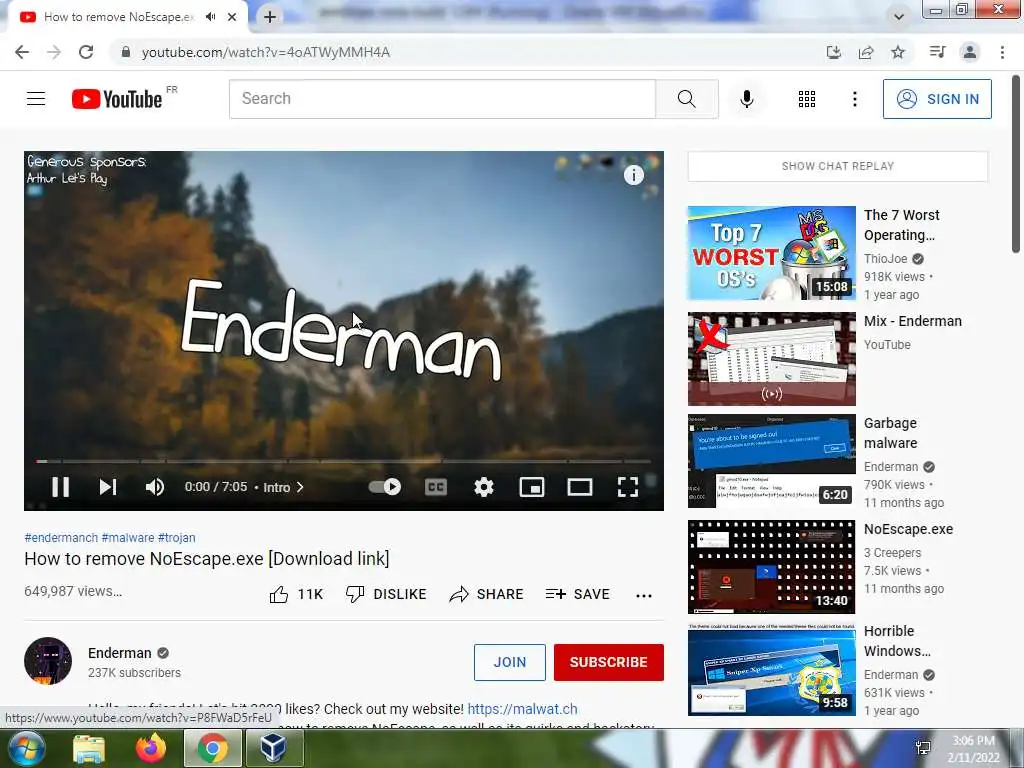This screenshot has height=768, width=1024.
Task: Open more actions ellipsis below video
Action: [644, 595]
